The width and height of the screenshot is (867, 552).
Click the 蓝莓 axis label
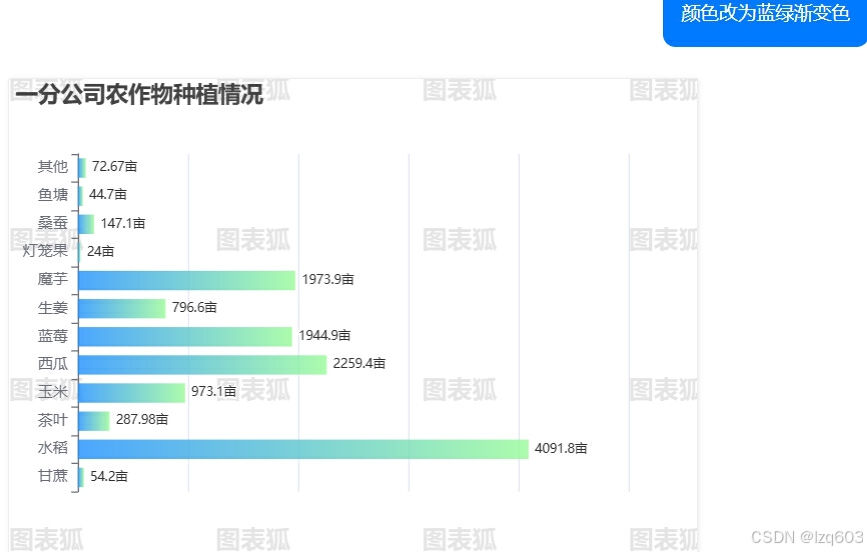point(53,336)
